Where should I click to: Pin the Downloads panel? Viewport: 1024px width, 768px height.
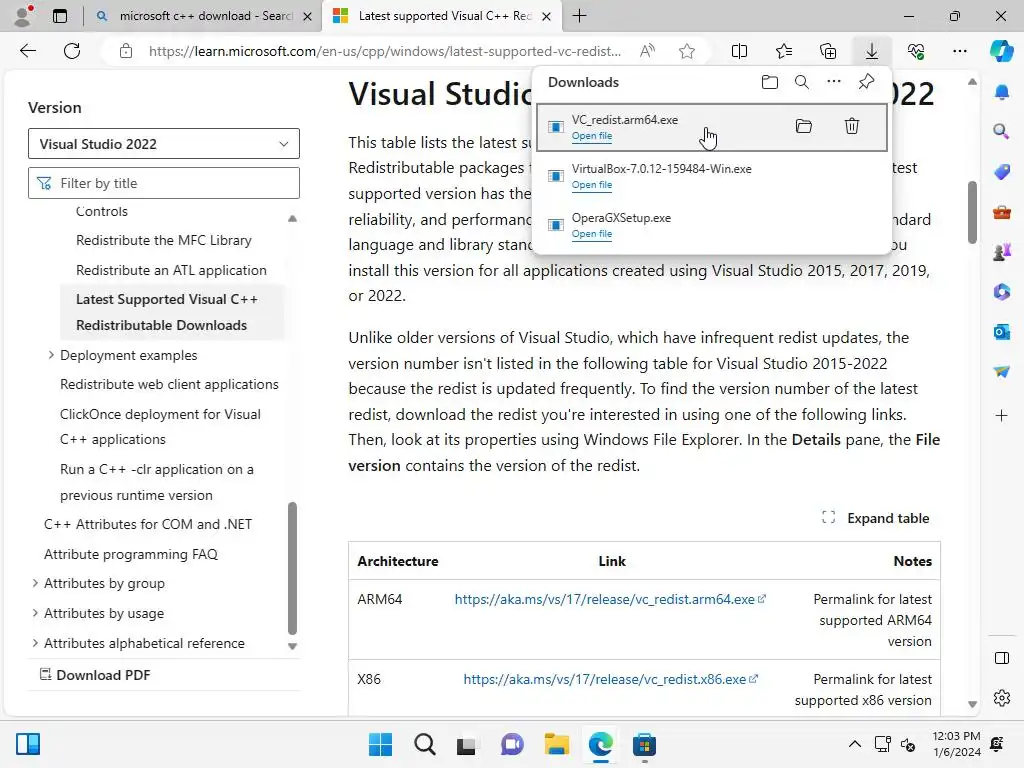pos(866,82)
